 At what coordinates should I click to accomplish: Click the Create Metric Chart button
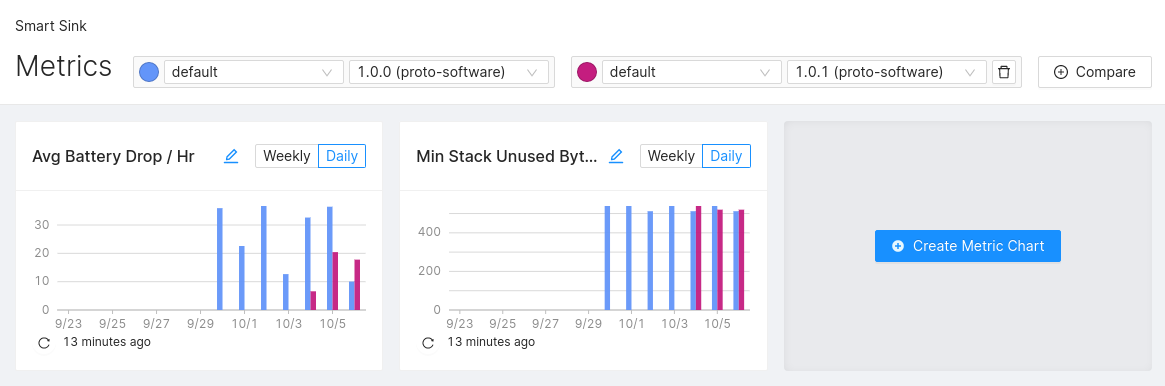click(967, 246)
